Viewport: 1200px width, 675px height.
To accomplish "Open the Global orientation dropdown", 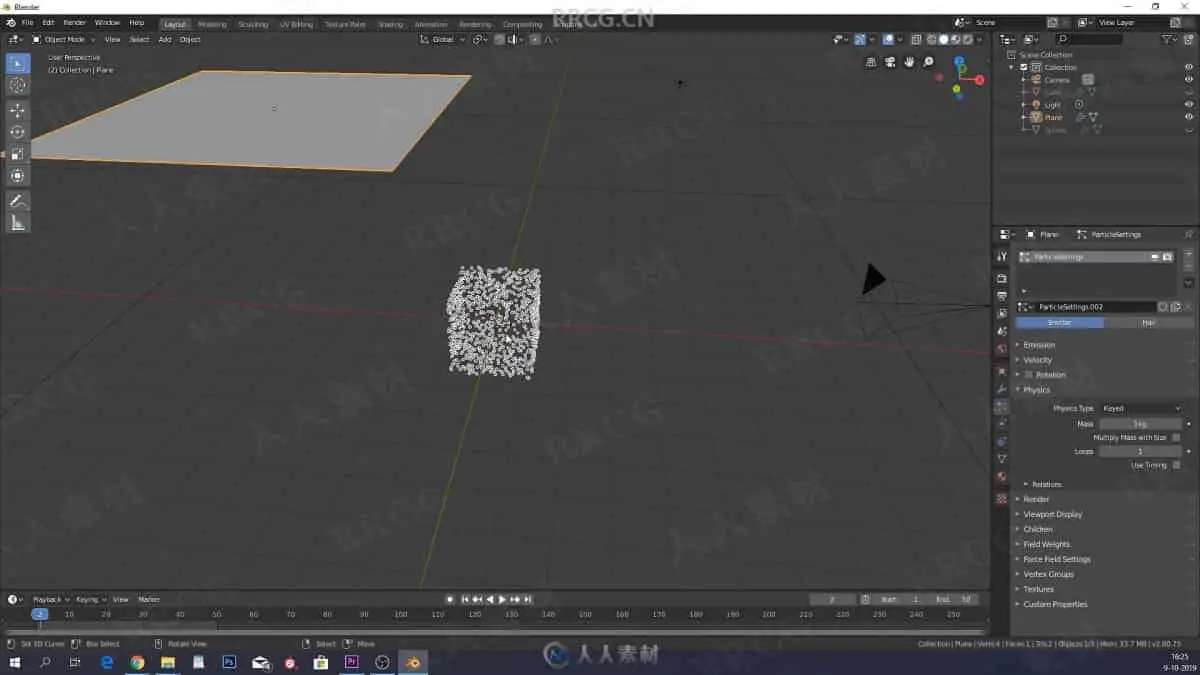I will point(443,39).
